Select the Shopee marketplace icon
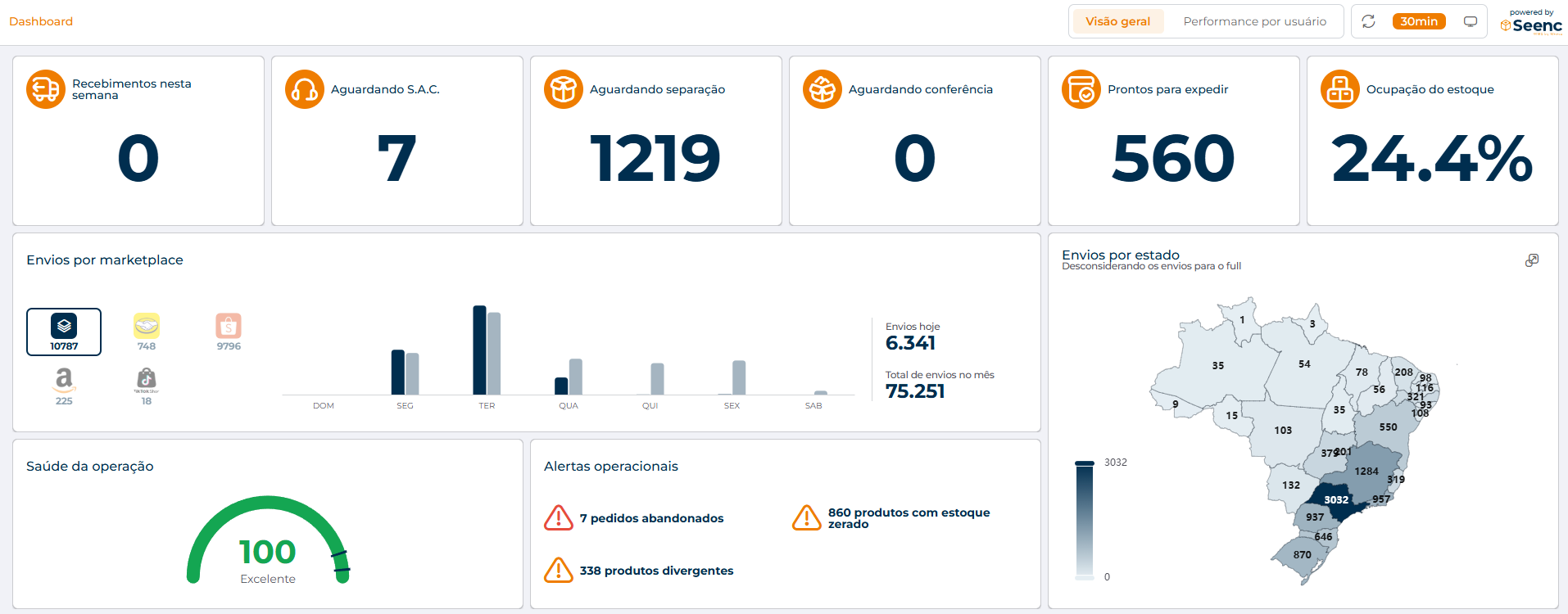 pyautogui.click(x=229, y=326)
